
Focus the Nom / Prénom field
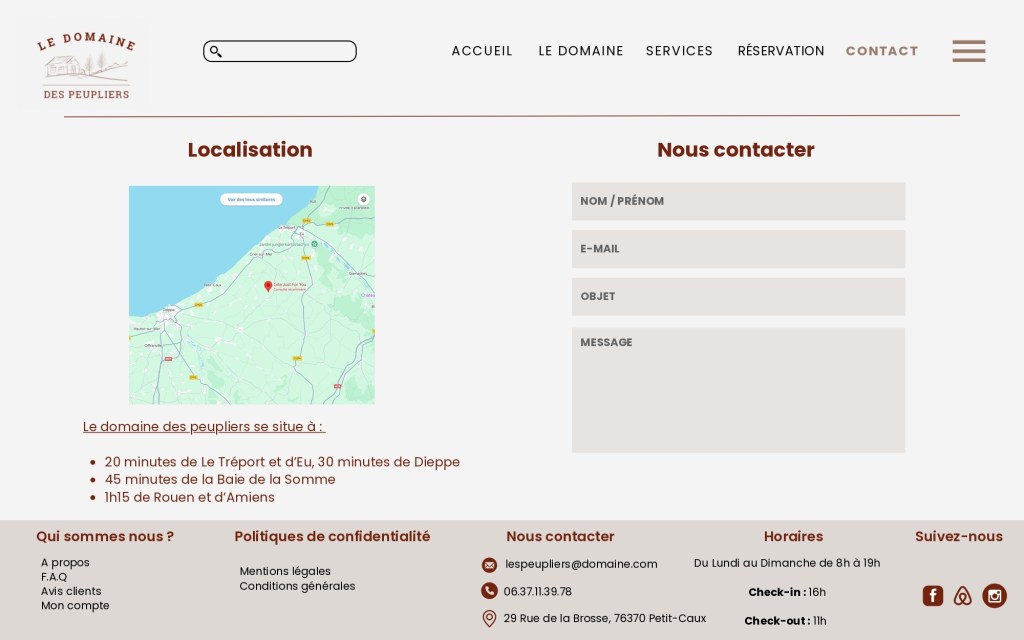738,201
